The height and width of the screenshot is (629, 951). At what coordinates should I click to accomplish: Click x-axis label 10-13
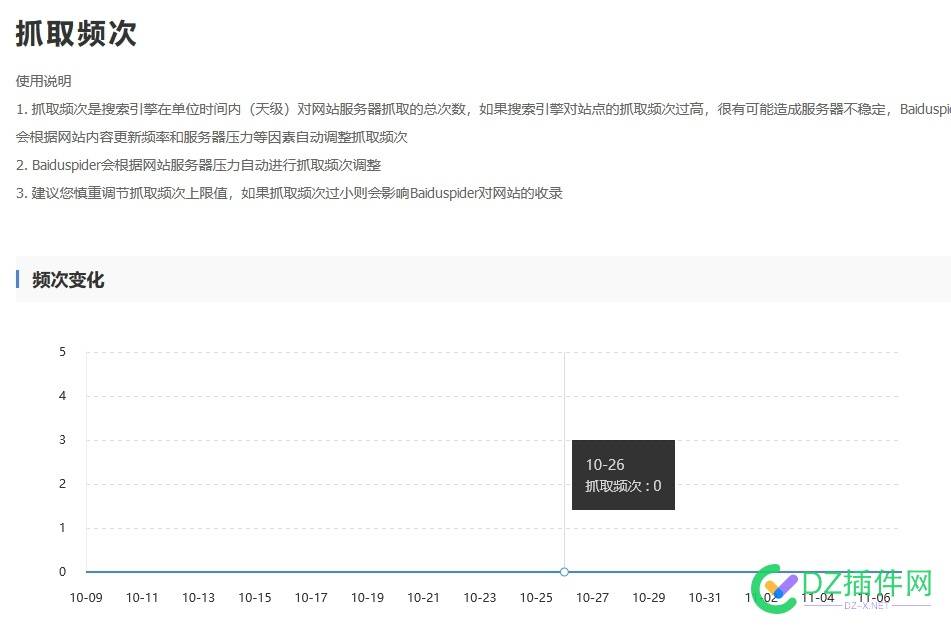pyautogui.click(x=198, y=597)
